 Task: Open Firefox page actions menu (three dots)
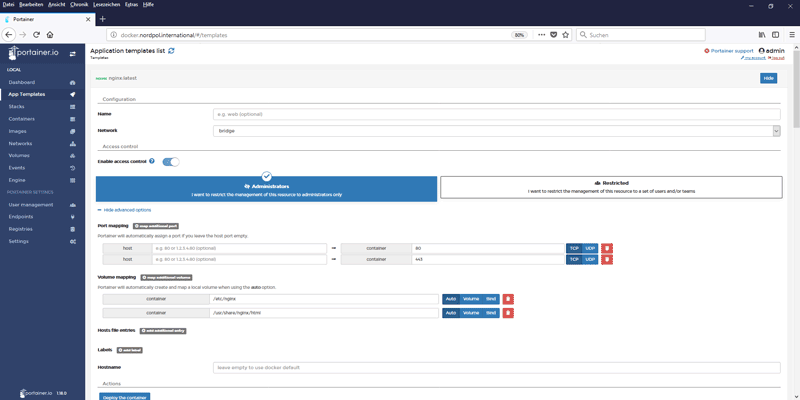click(x=541, y=35)
